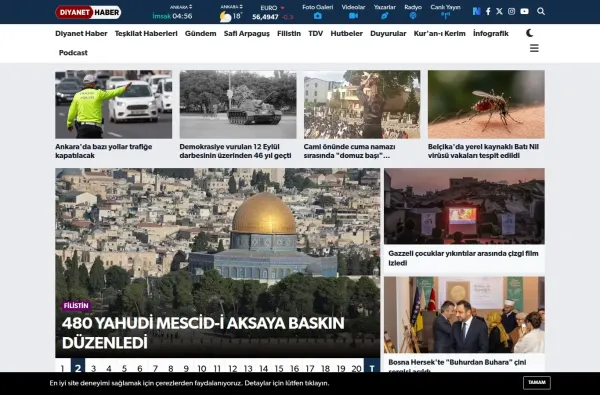This screenshot has height=395, width=600.
Task: Click the İmsak 04:56 prayer time
Action: (172, 16)
